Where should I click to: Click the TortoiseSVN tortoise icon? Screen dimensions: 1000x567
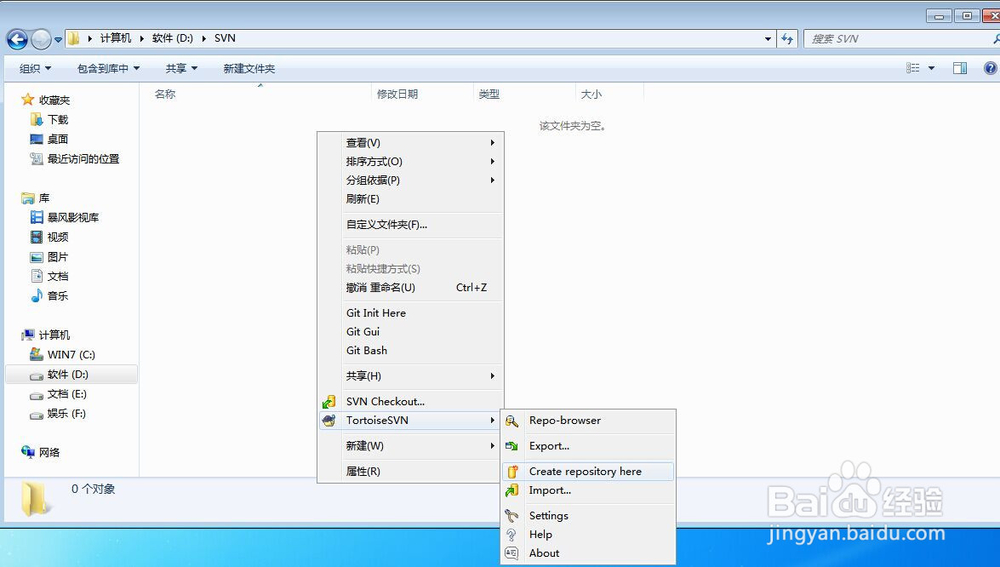tap(329, 420)
